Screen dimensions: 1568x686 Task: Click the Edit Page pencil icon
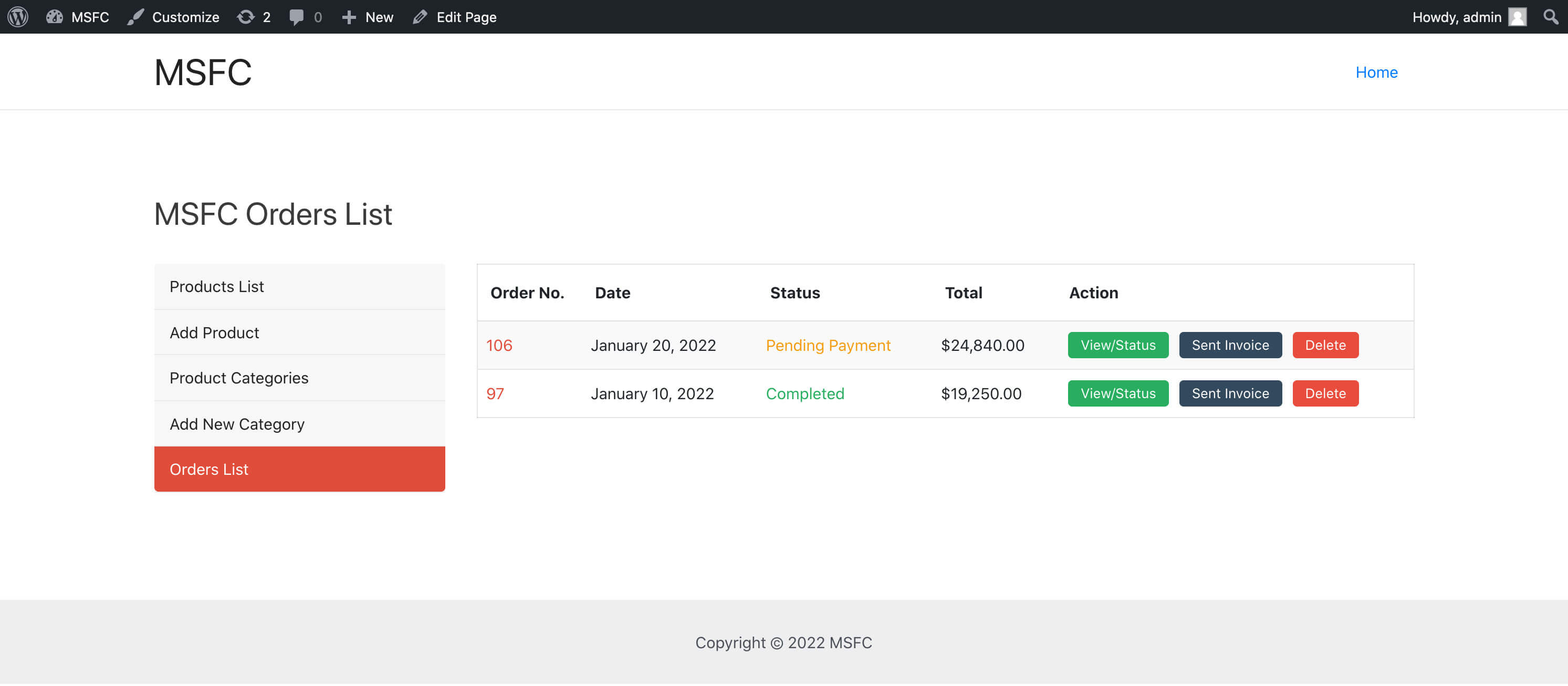(x=420, y=16)
